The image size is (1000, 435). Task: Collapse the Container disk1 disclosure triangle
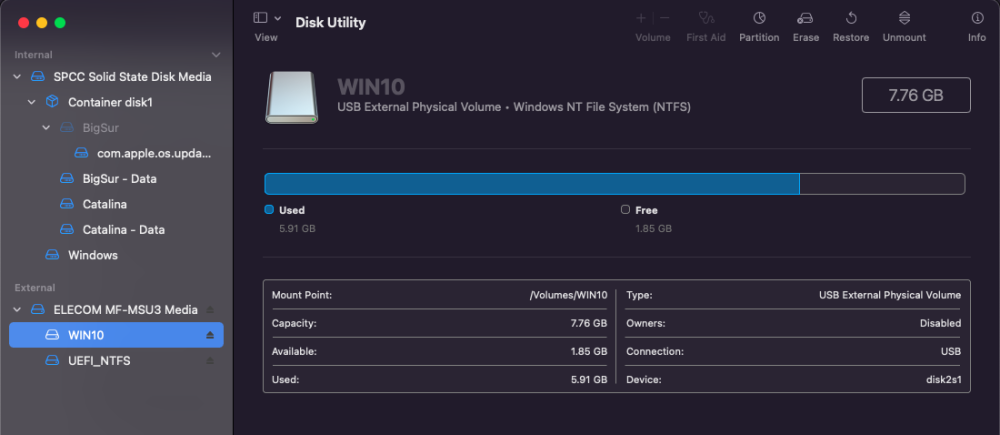click(x=31, y=102)
